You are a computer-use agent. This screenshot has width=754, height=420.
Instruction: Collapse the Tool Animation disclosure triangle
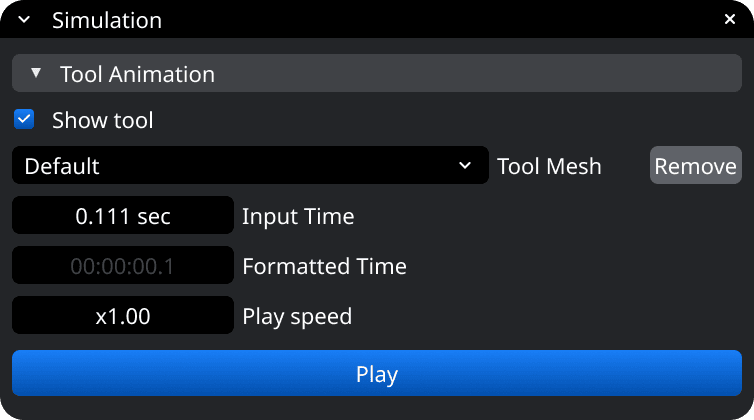point(36,74)
